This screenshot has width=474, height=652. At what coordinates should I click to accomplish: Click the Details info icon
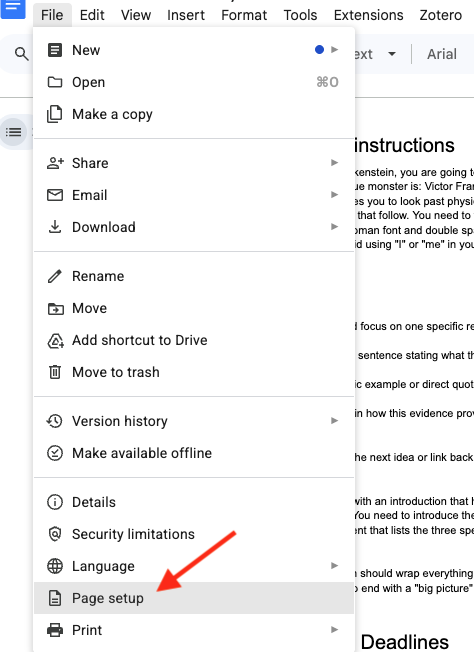pyautogui.click(x=55, y=502)
